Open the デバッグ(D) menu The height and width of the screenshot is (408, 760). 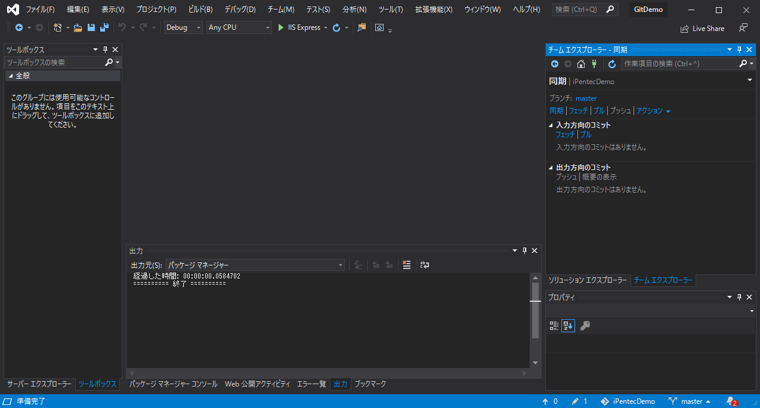tap(240, 10)
